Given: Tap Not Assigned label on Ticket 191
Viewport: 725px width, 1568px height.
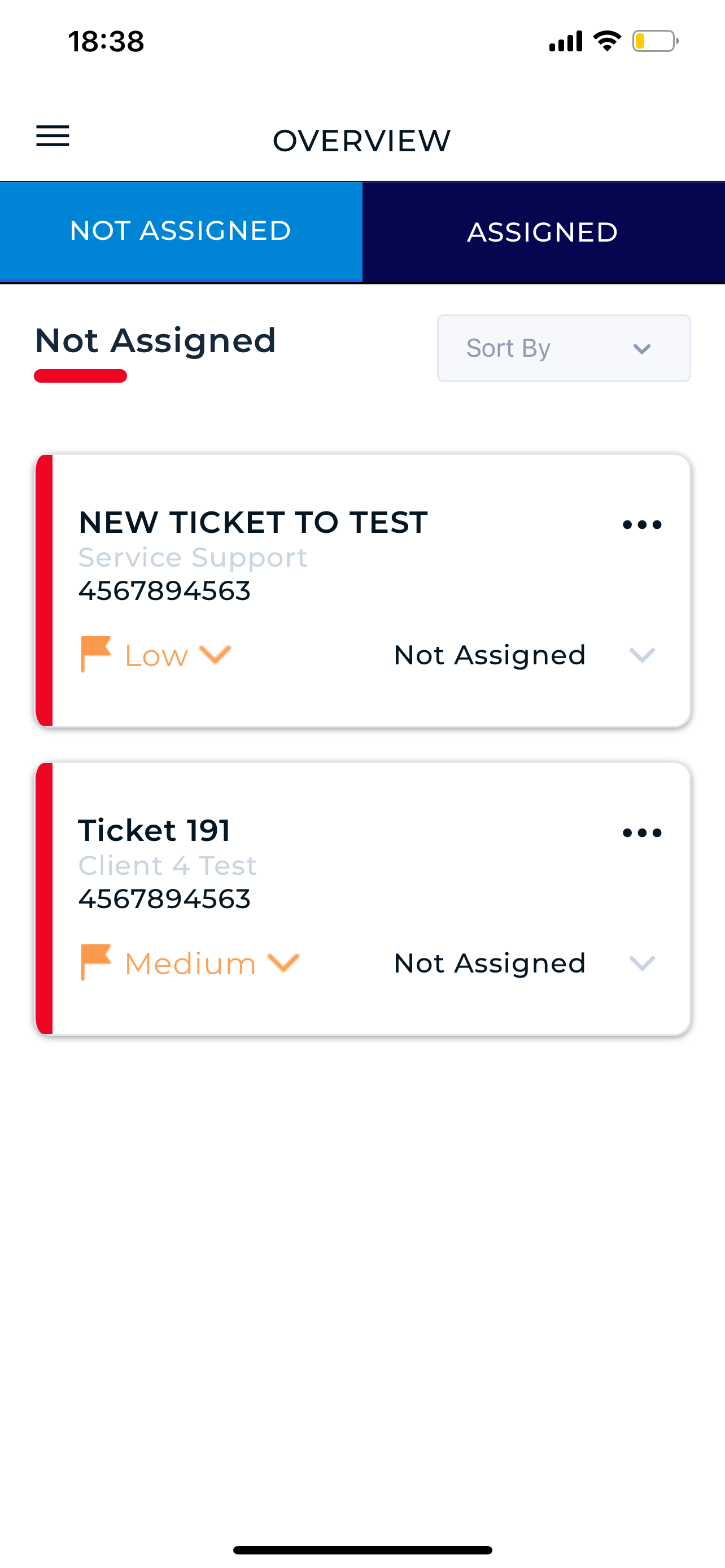Looking at the screenshot, I should click(x=490, y=963).
